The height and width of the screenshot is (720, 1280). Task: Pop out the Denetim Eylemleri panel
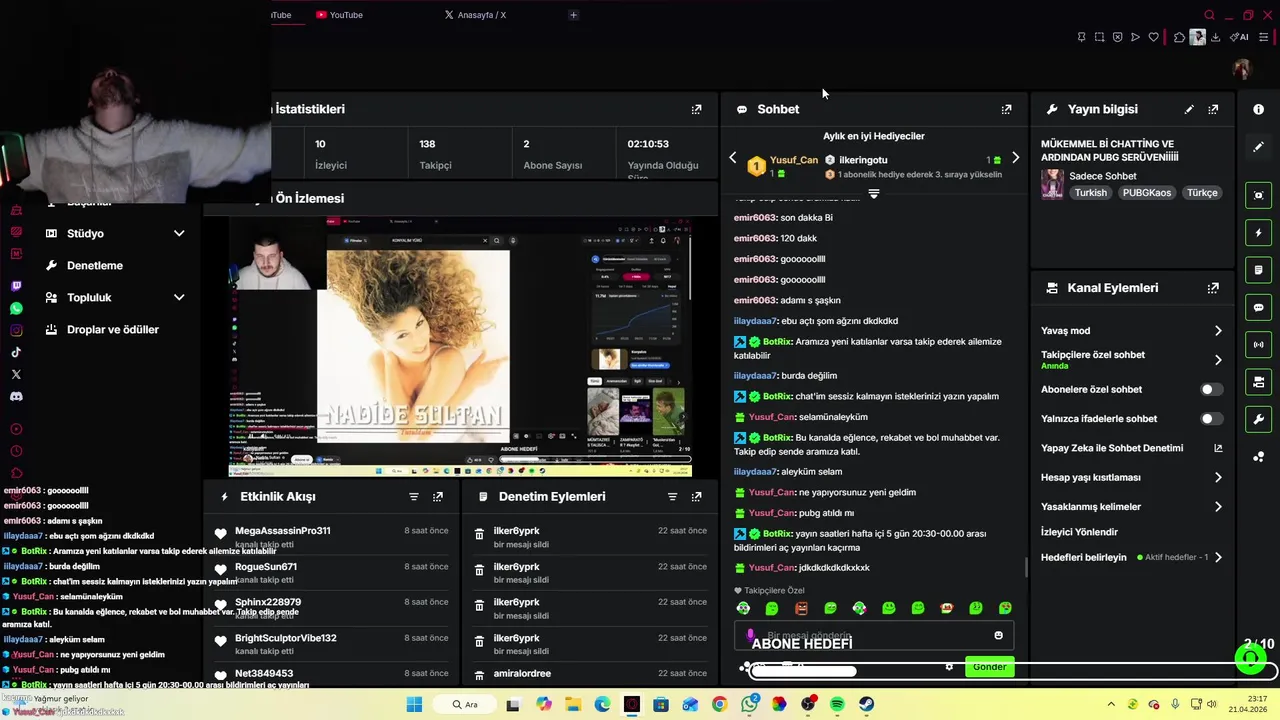696,496
